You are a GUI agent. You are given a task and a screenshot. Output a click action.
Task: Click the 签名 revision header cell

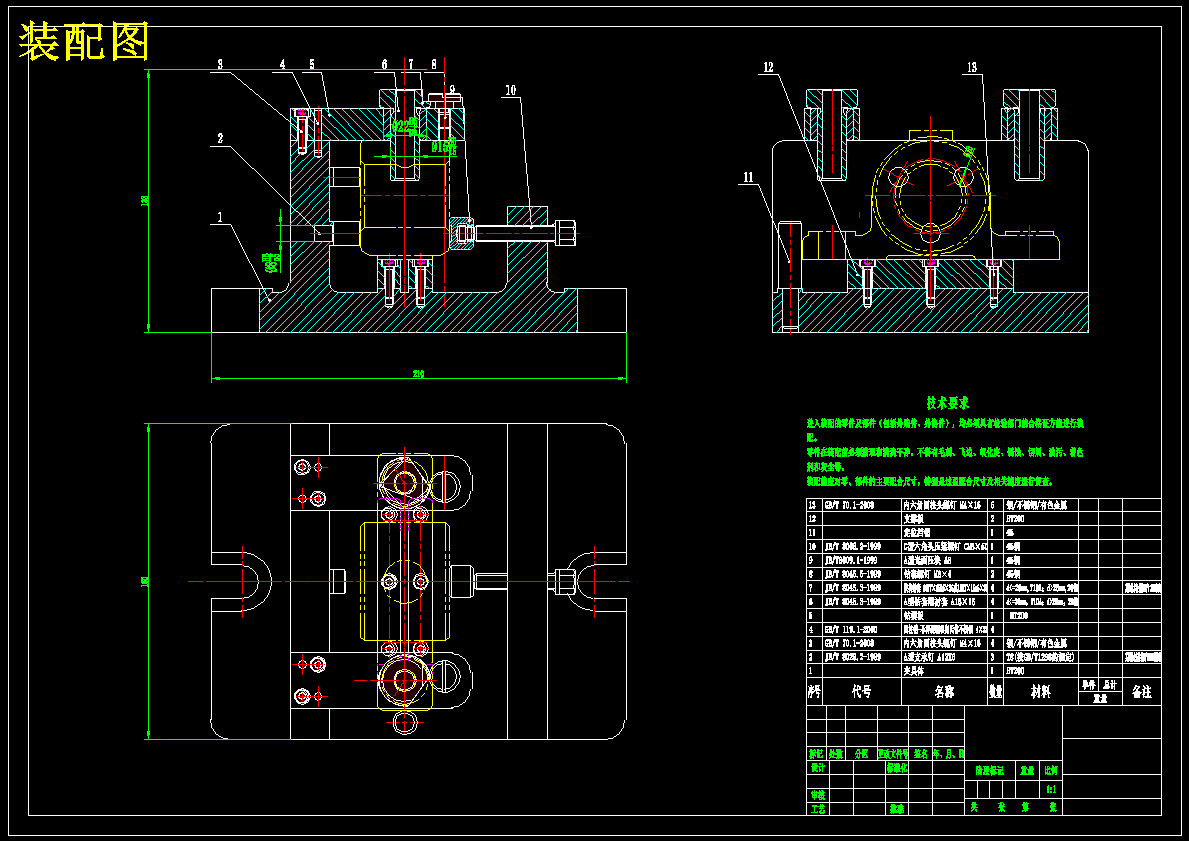click(921, 754)
